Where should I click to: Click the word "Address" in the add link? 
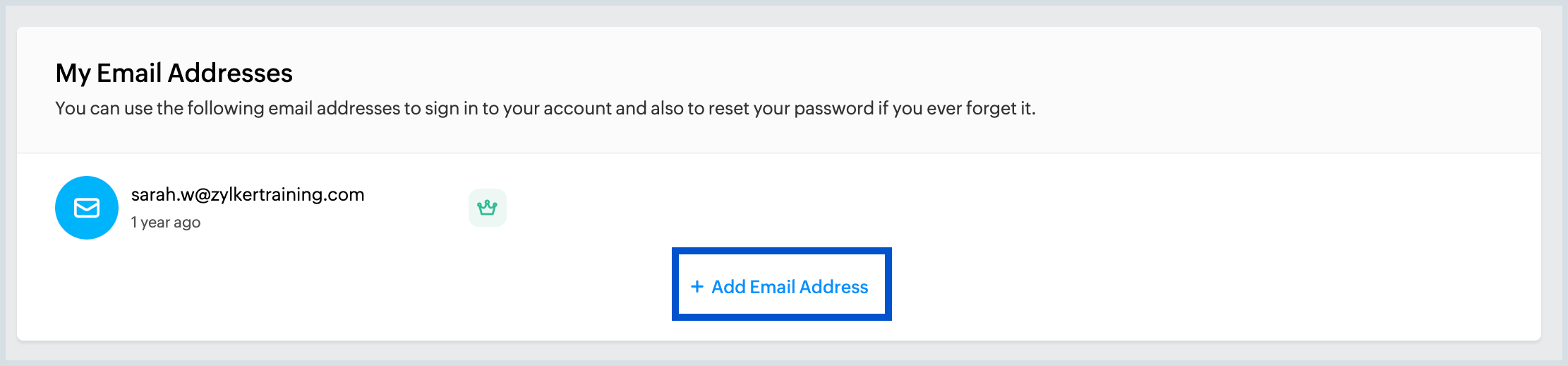[x=833, y=287]
